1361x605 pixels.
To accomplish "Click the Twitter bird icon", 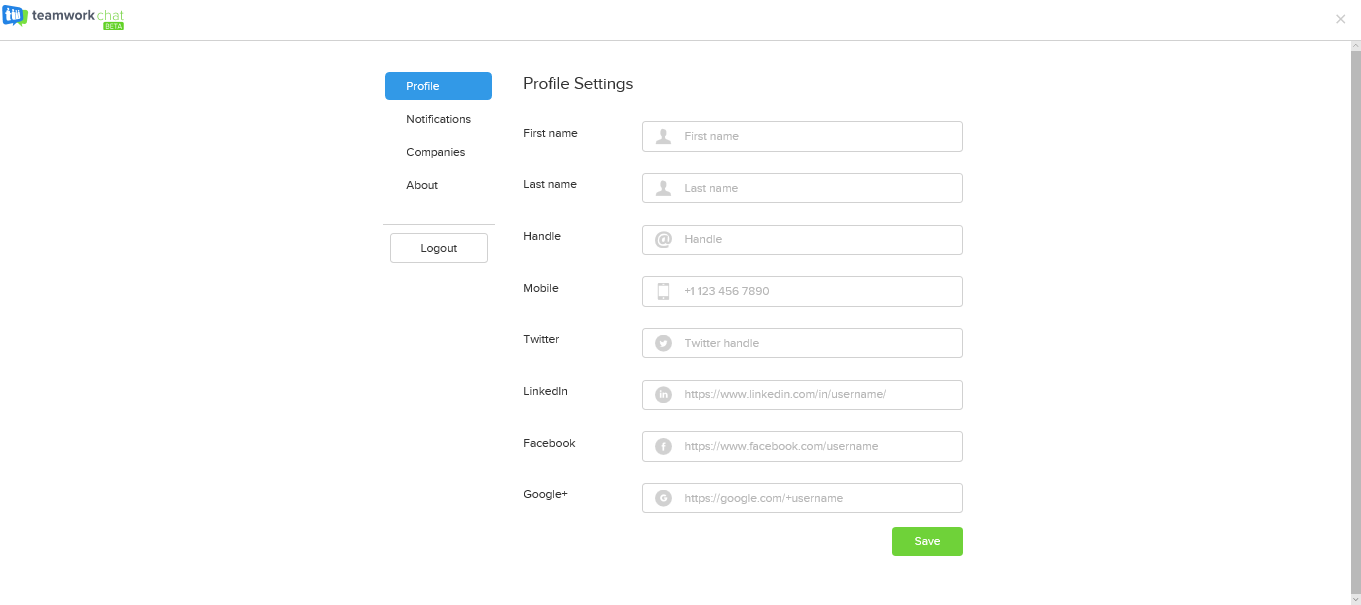I will 663,343.
